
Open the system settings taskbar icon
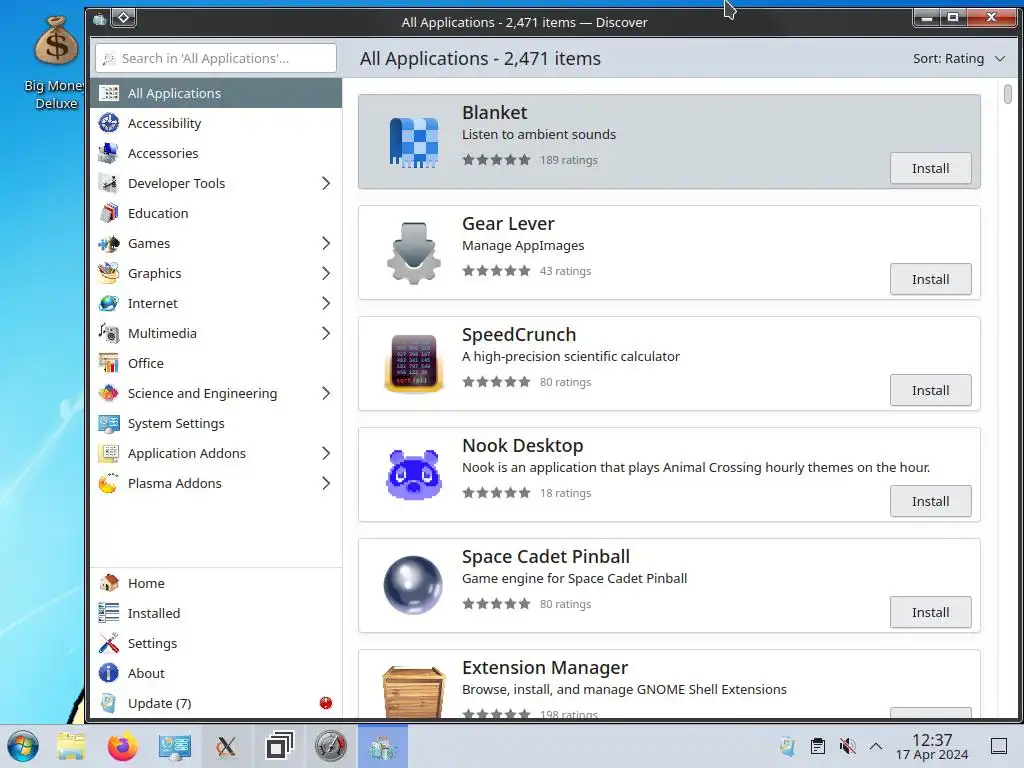(174, 746)
